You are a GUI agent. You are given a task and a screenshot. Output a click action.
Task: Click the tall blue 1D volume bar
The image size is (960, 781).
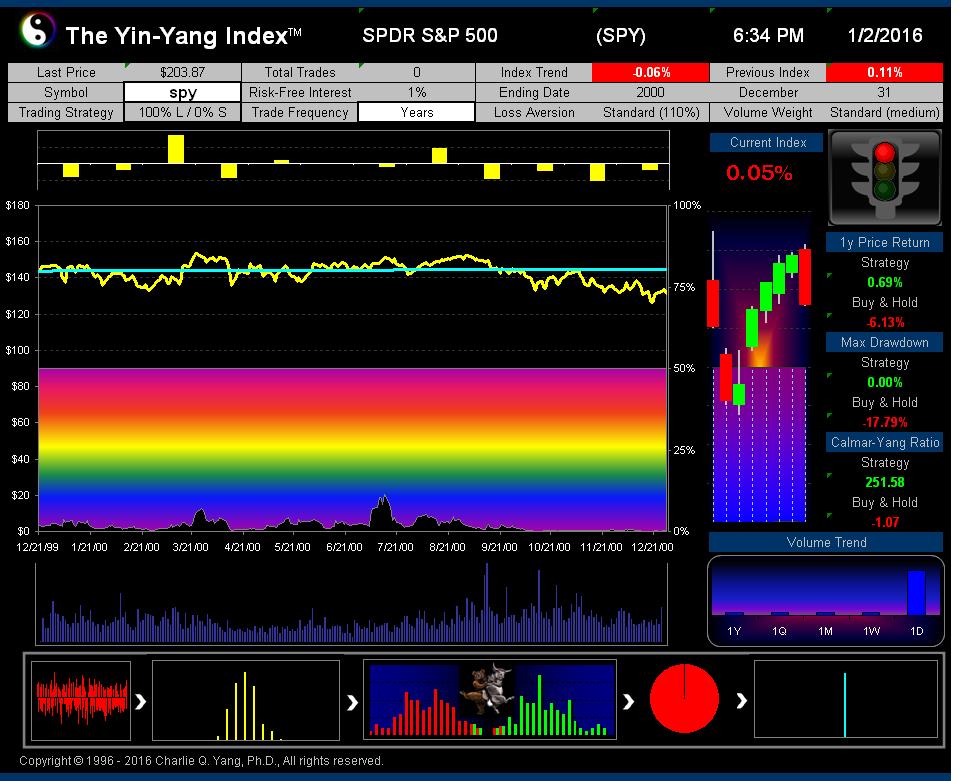click(x=917, y=592)
